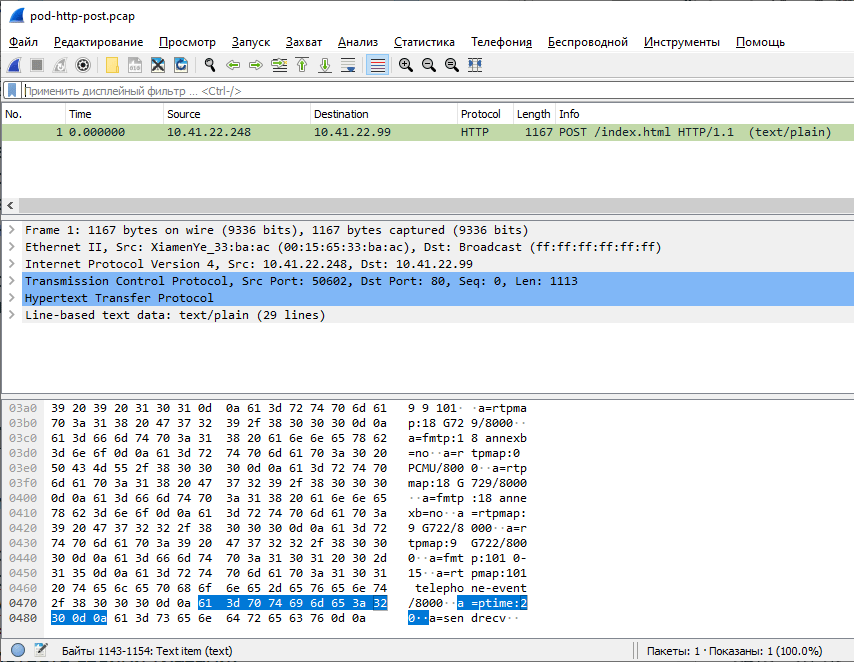Expand the Ethernet II details
Viewport: 854px width, 662px height.
click(x=11, y=247)
